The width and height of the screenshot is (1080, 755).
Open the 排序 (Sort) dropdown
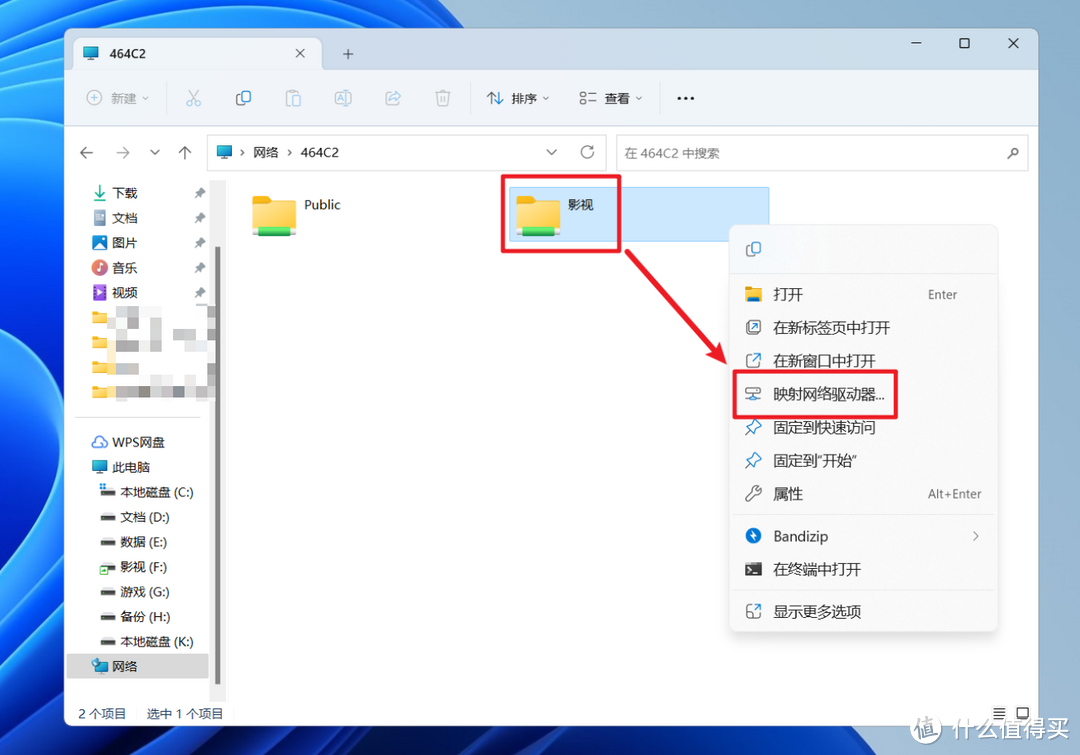point(519,99)
